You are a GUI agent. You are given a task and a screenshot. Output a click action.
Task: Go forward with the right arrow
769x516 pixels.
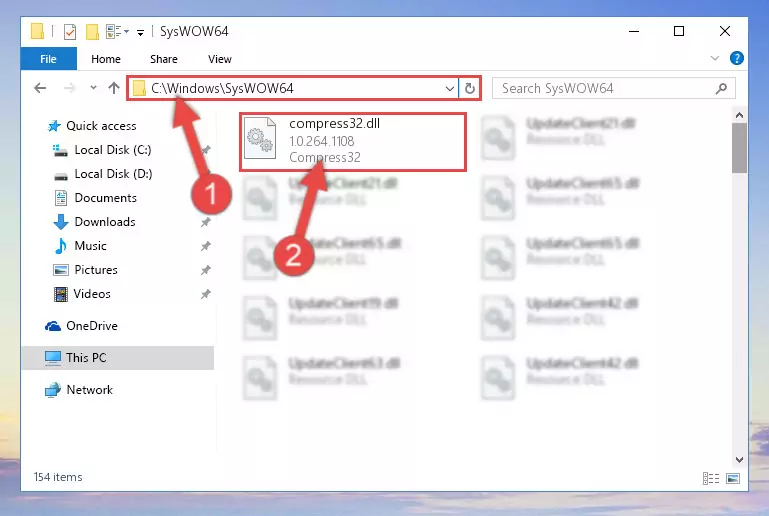(x=70, y=88)
